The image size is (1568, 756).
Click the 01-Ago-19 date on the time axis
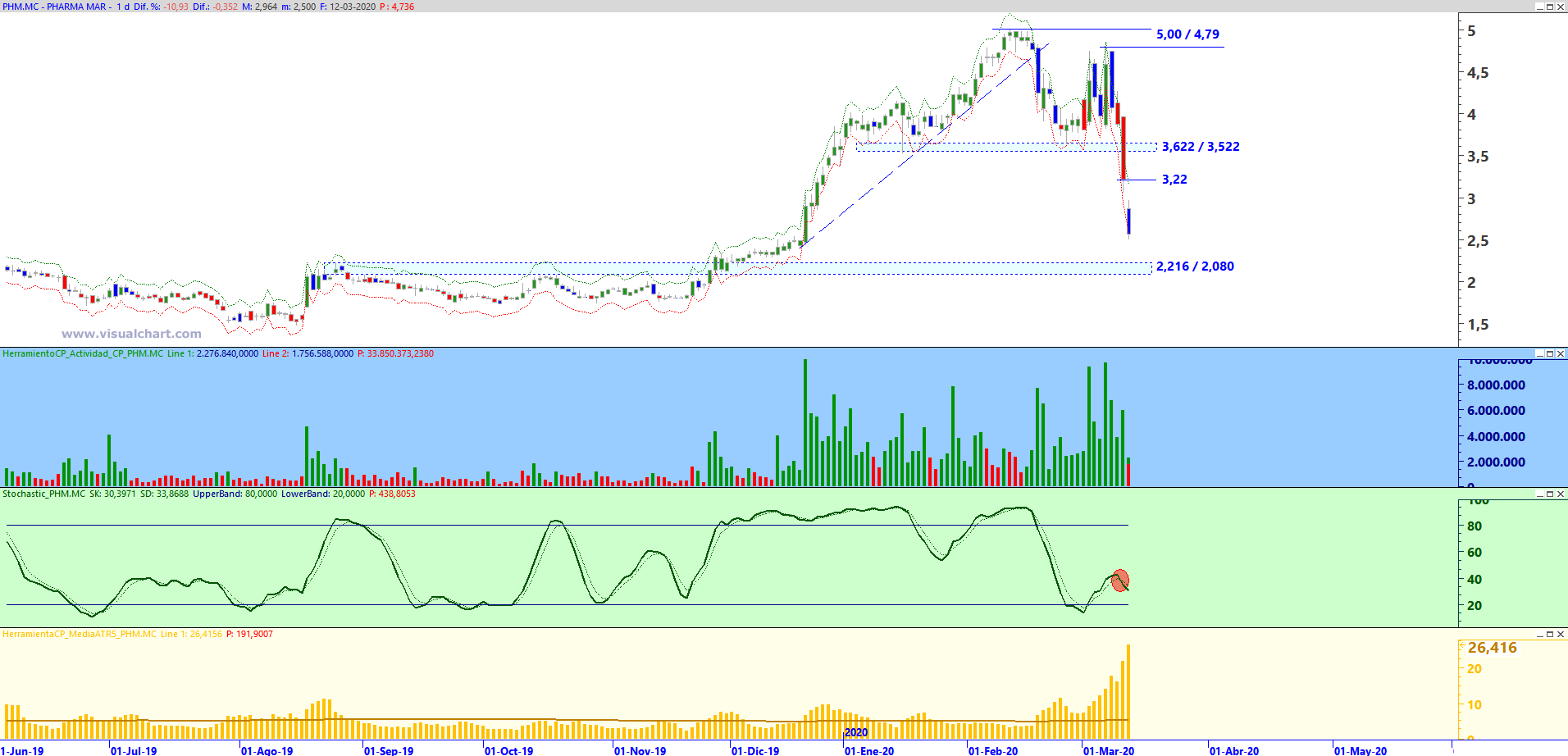(267, 750)
